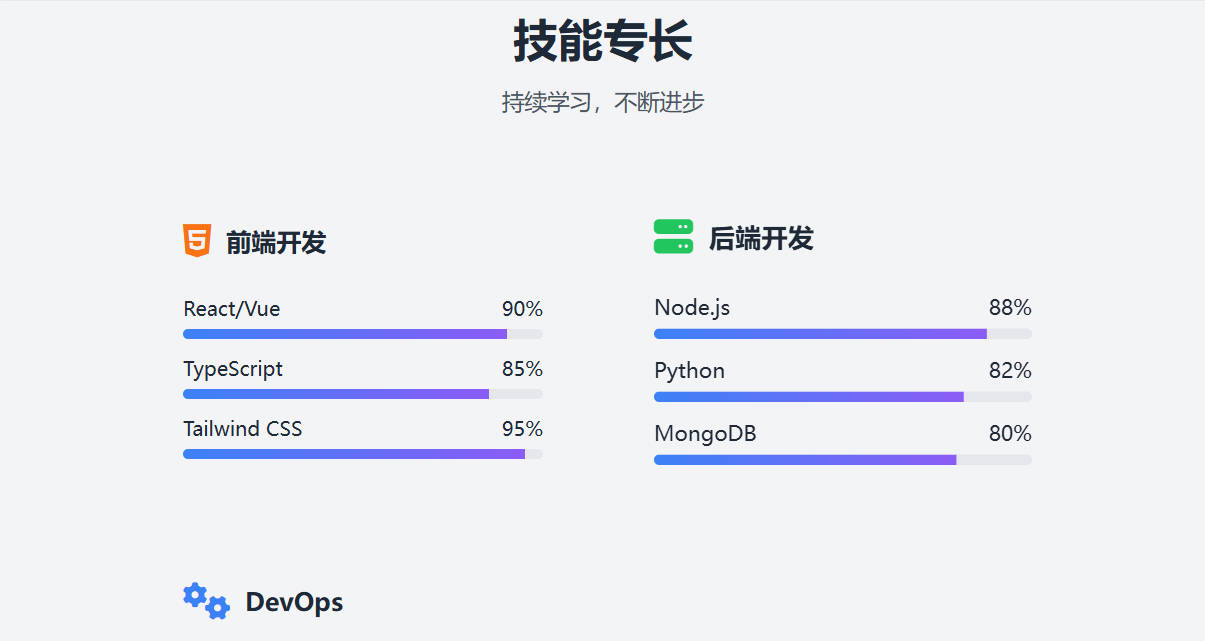Click the 82% value next to Python
The width and height of the screenshot is (1205, 641).
(1010, 371)
